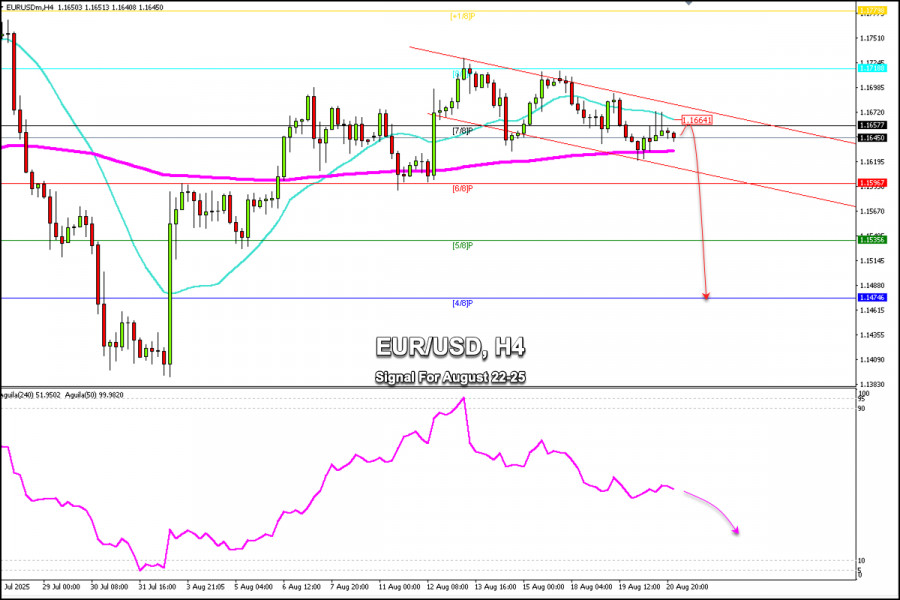
Task: Click the 1.17510 price axis label
Action: (872, 38)
